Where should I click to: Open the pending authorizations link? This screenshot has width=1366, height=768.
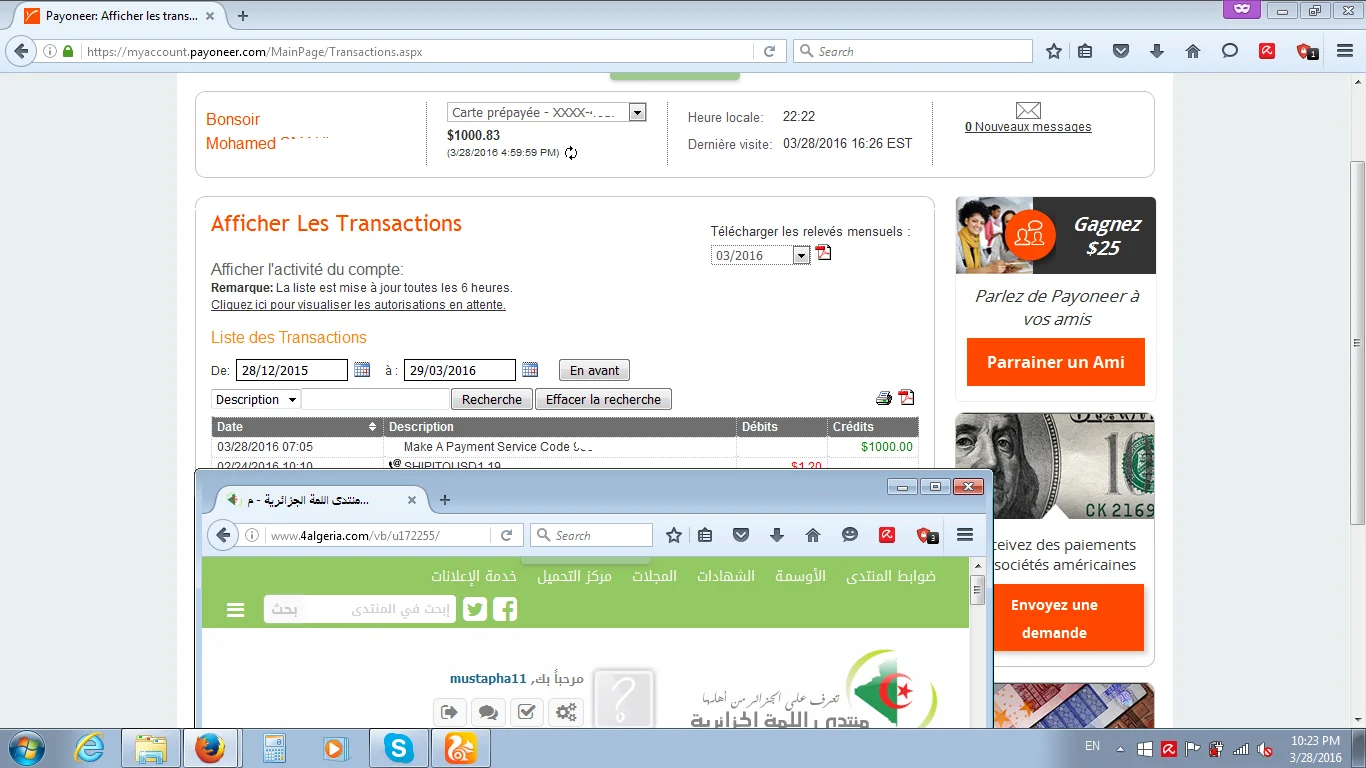[358, 305]
